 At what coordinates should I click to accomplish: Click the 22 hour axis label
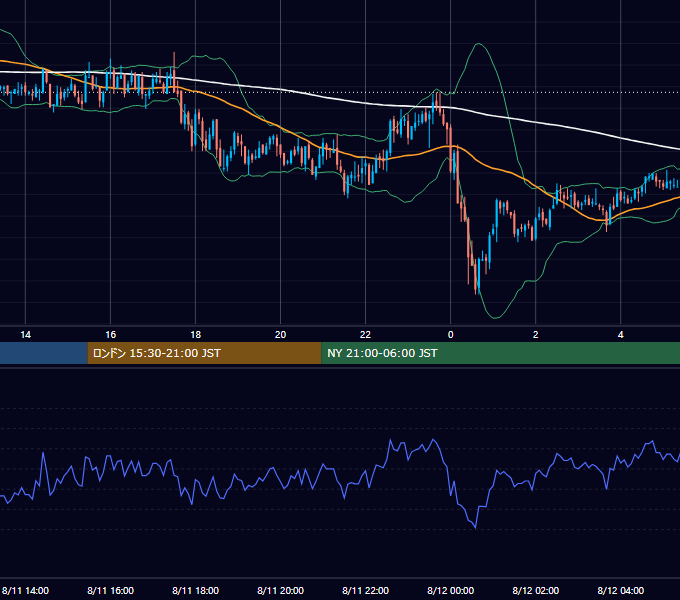tap(366, 335)
